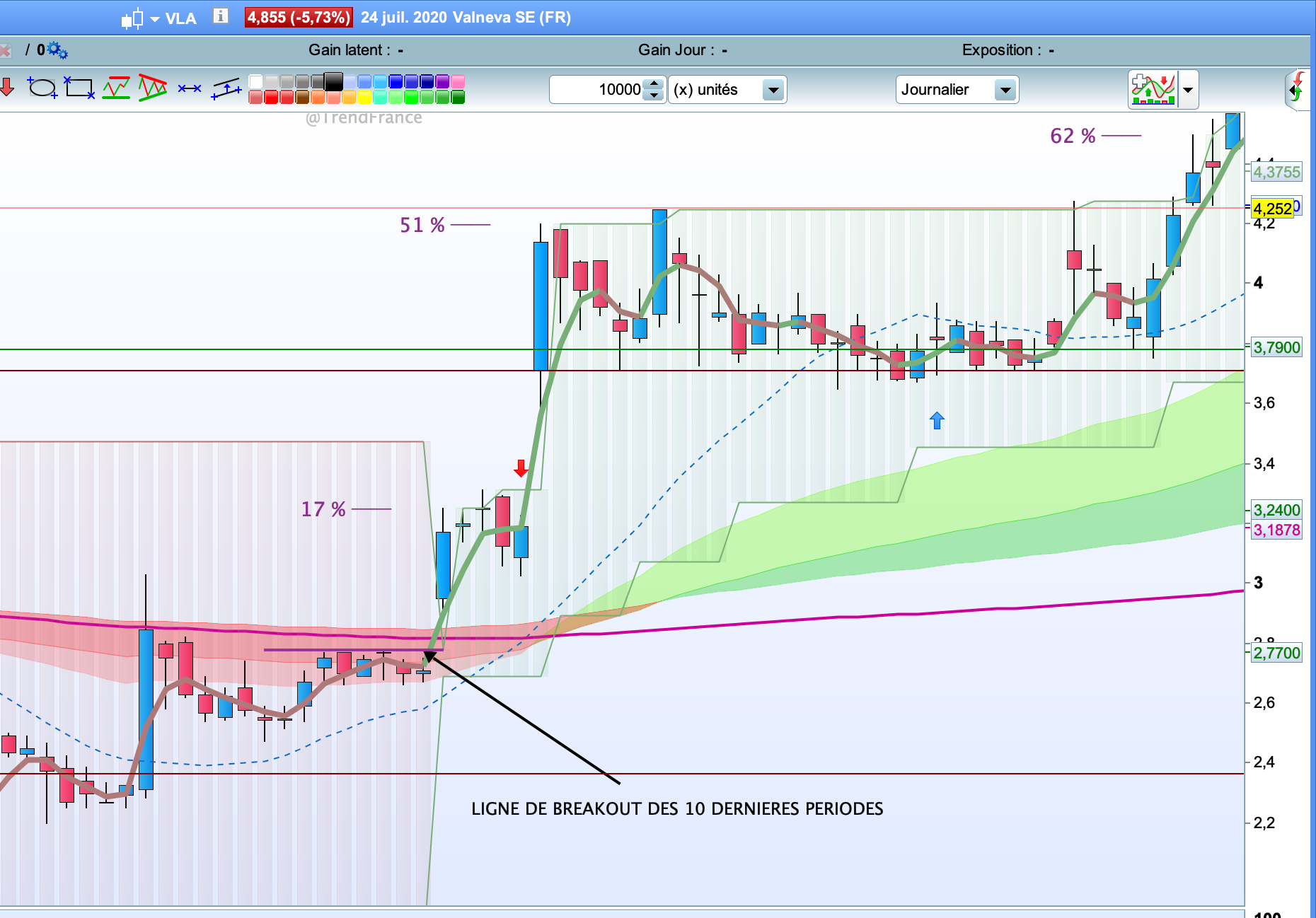Select the 17 % annotation text
Viewport: 1316px width, 918px height.
[323, 509]
